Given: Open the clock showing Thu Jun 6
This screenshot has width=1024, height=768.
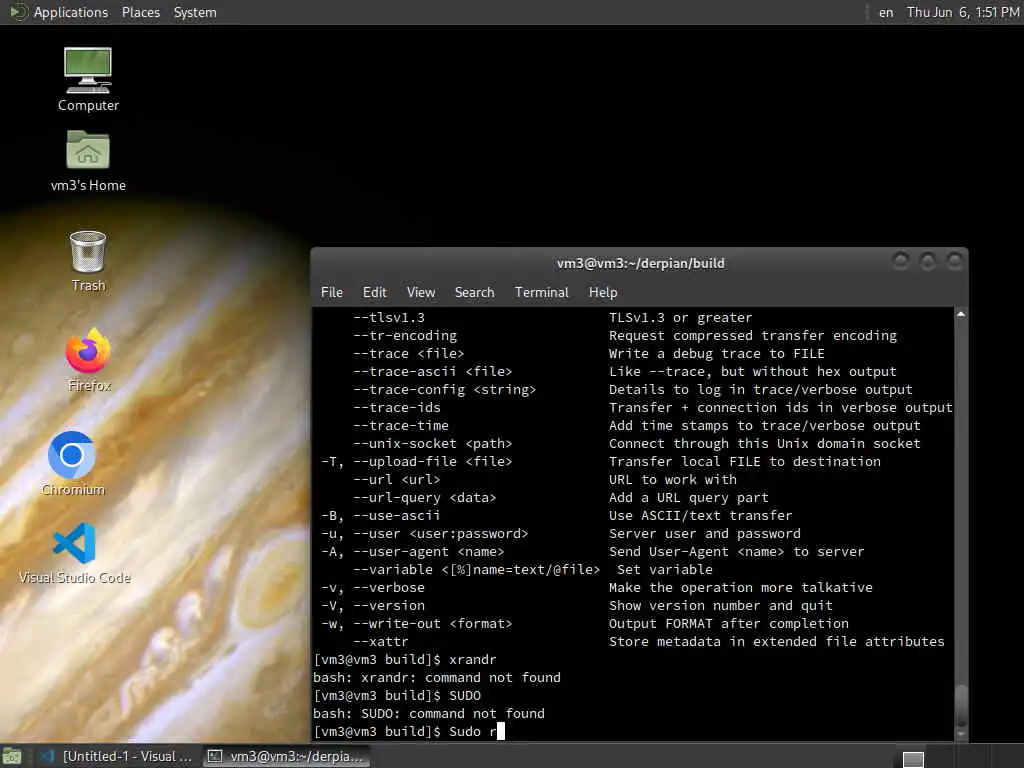Looking at the screenshot, I should click(963, 12).
